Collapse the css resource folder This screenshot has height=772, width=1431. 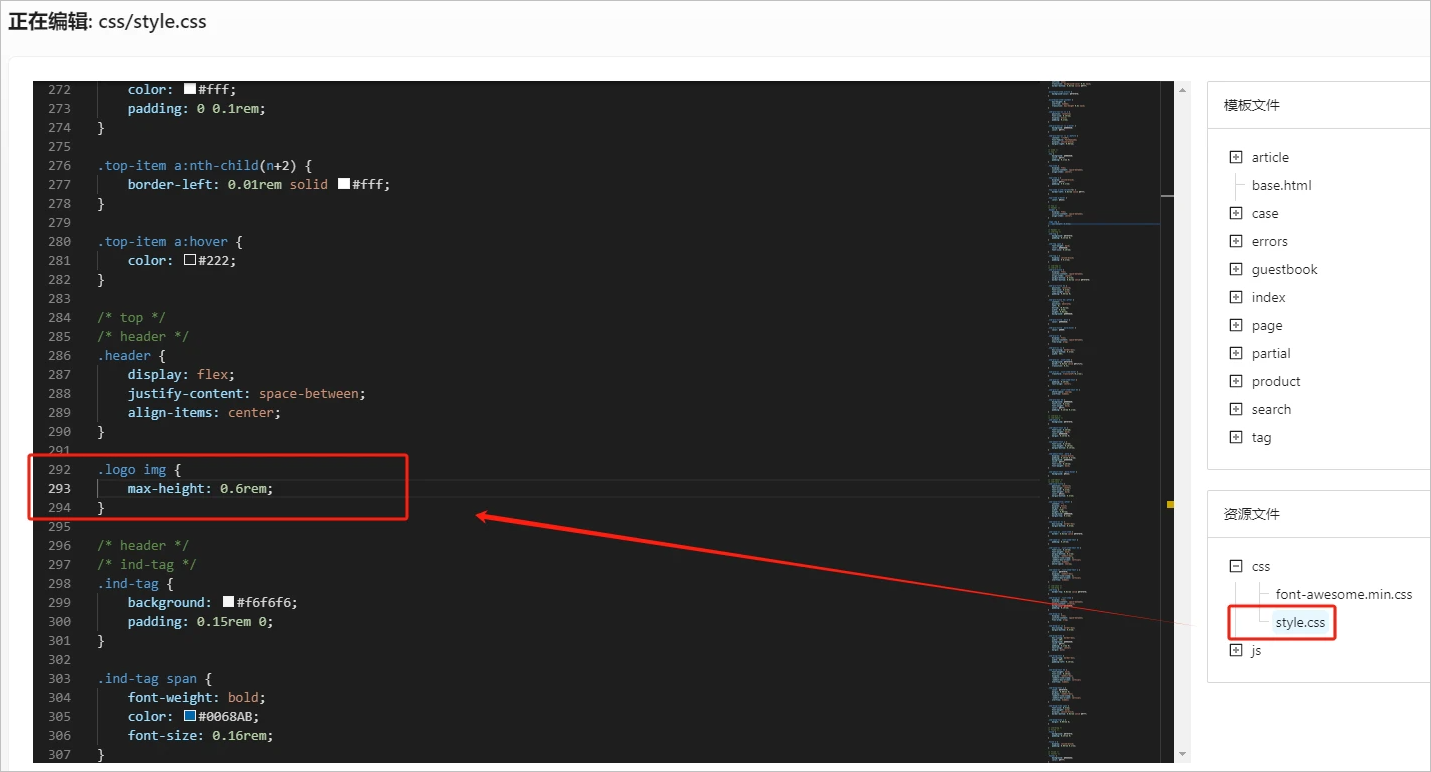click(1236, 566)
